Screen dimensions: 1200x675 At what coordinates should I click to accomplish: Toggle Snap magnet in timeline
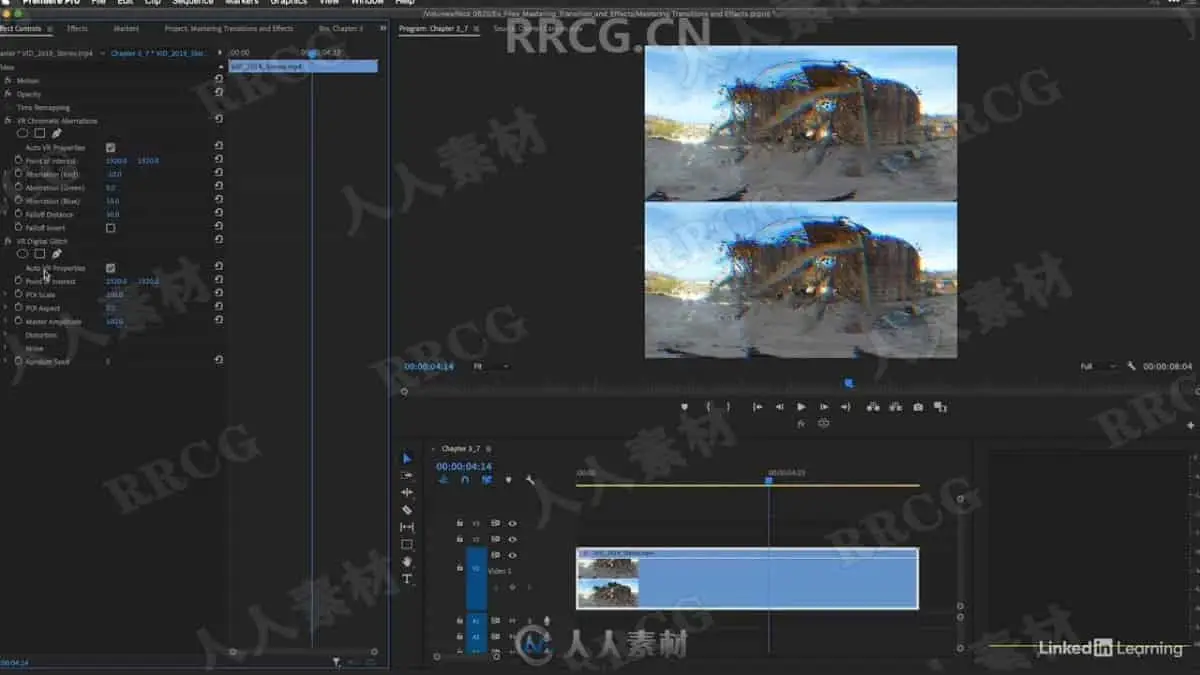pos(465,480)
